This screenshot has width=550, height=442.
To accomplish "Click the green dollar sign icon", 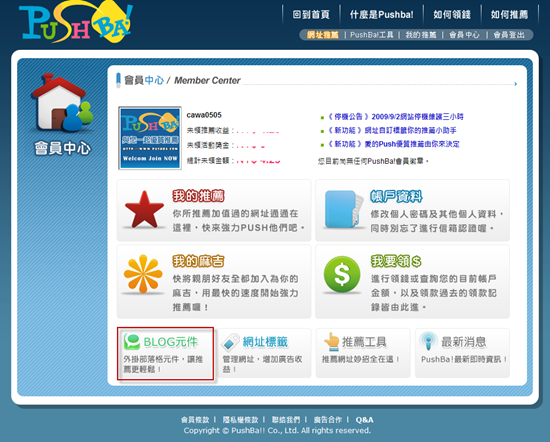I will pos(342,274).
